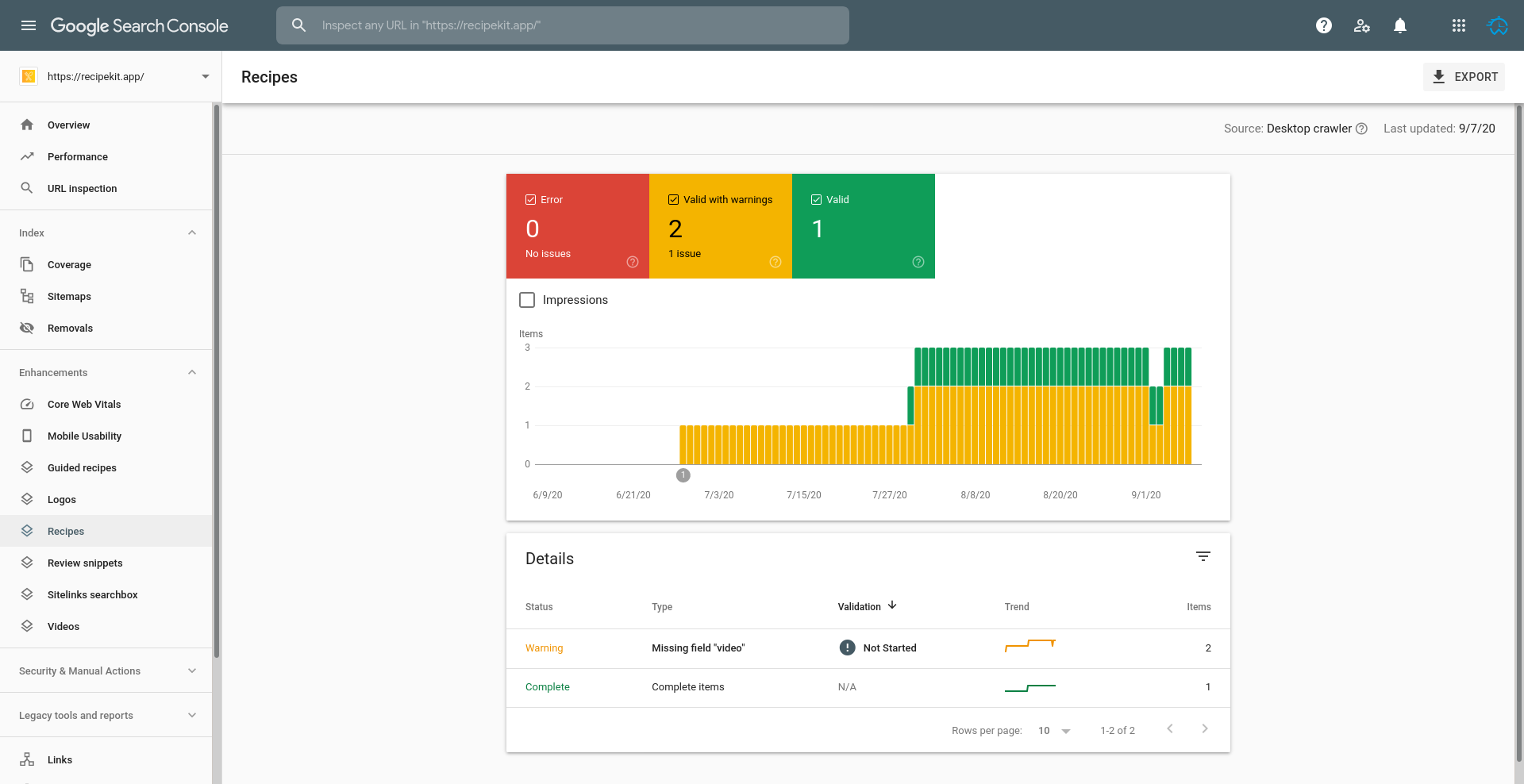Click the search magnifier icon in URL bar
The image size is (1524, 784).
point(298,25)
